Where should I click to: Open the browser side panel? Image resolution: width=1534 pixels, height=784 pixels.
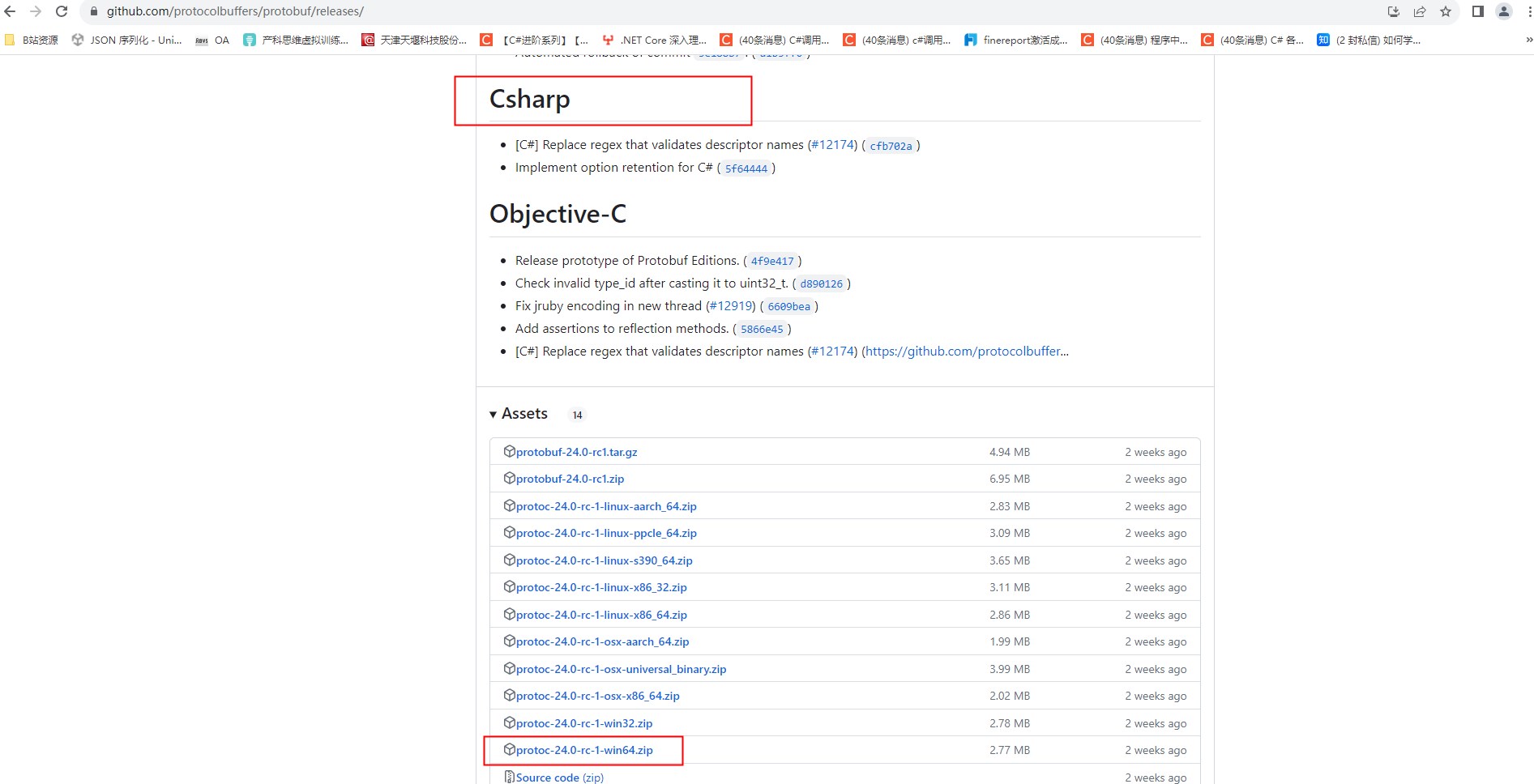pos(1478,11)
